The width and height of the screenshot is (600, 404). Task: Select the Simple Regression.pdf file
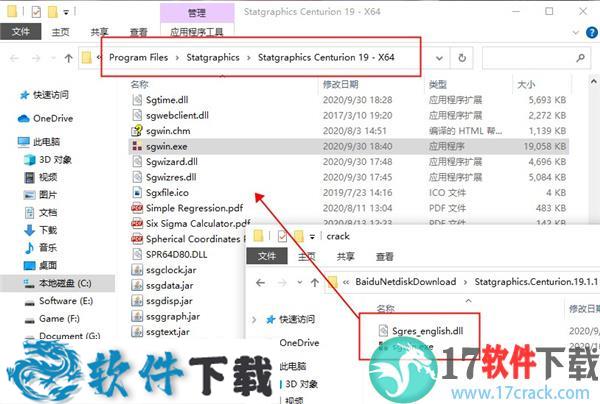tap(194, 208)
